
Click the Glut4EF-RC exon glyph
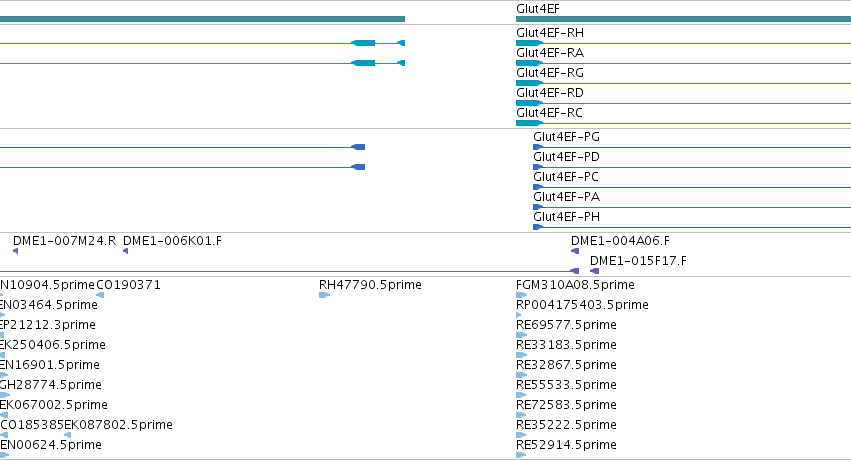point(530,123)
